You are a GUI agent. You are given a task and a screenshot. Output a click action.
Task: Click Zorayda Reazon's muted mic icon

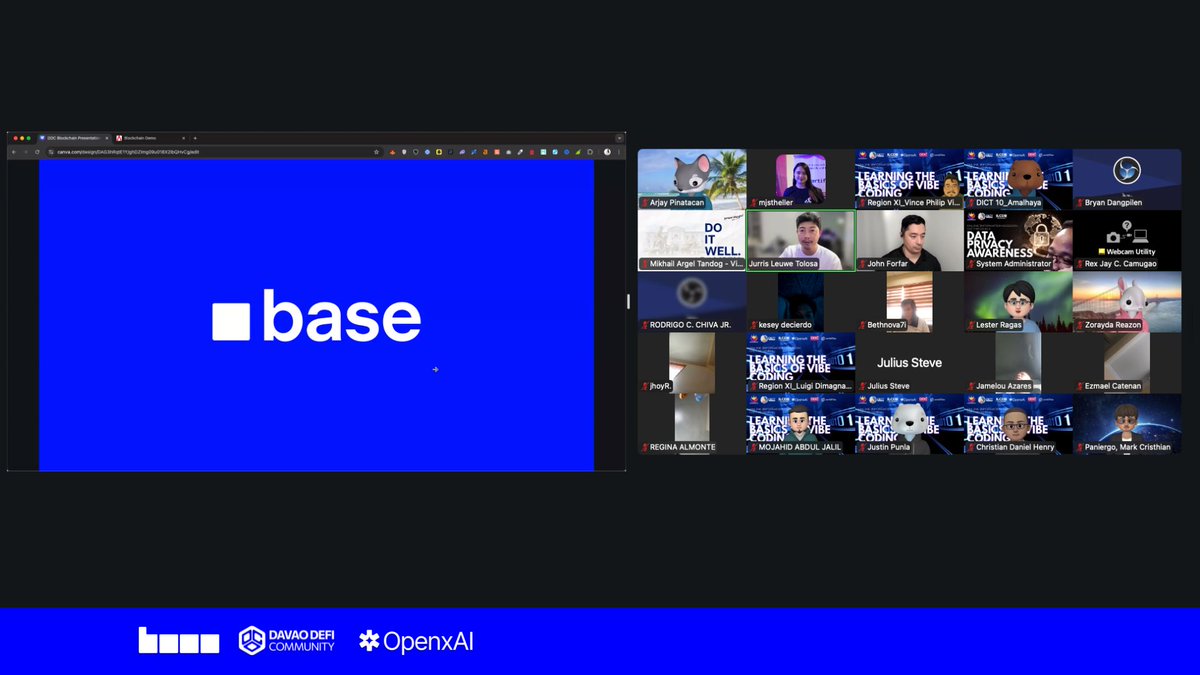tap(1079, 325)
